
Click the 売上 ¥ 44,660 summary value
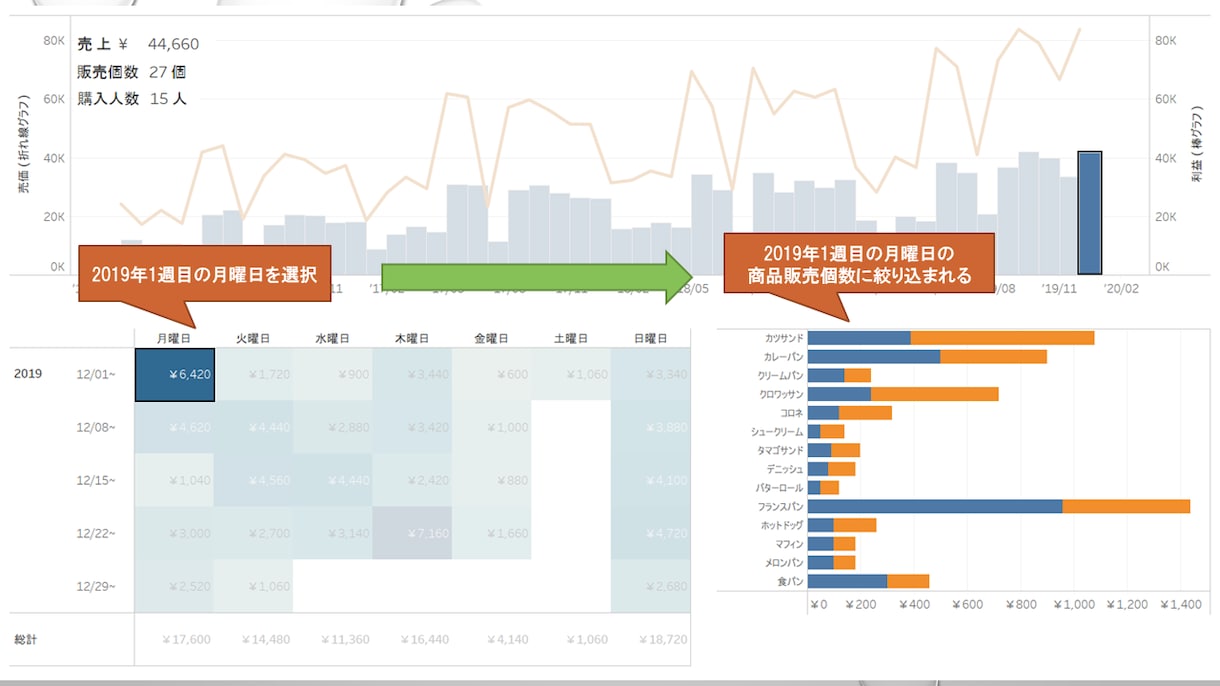click(138, 44)
